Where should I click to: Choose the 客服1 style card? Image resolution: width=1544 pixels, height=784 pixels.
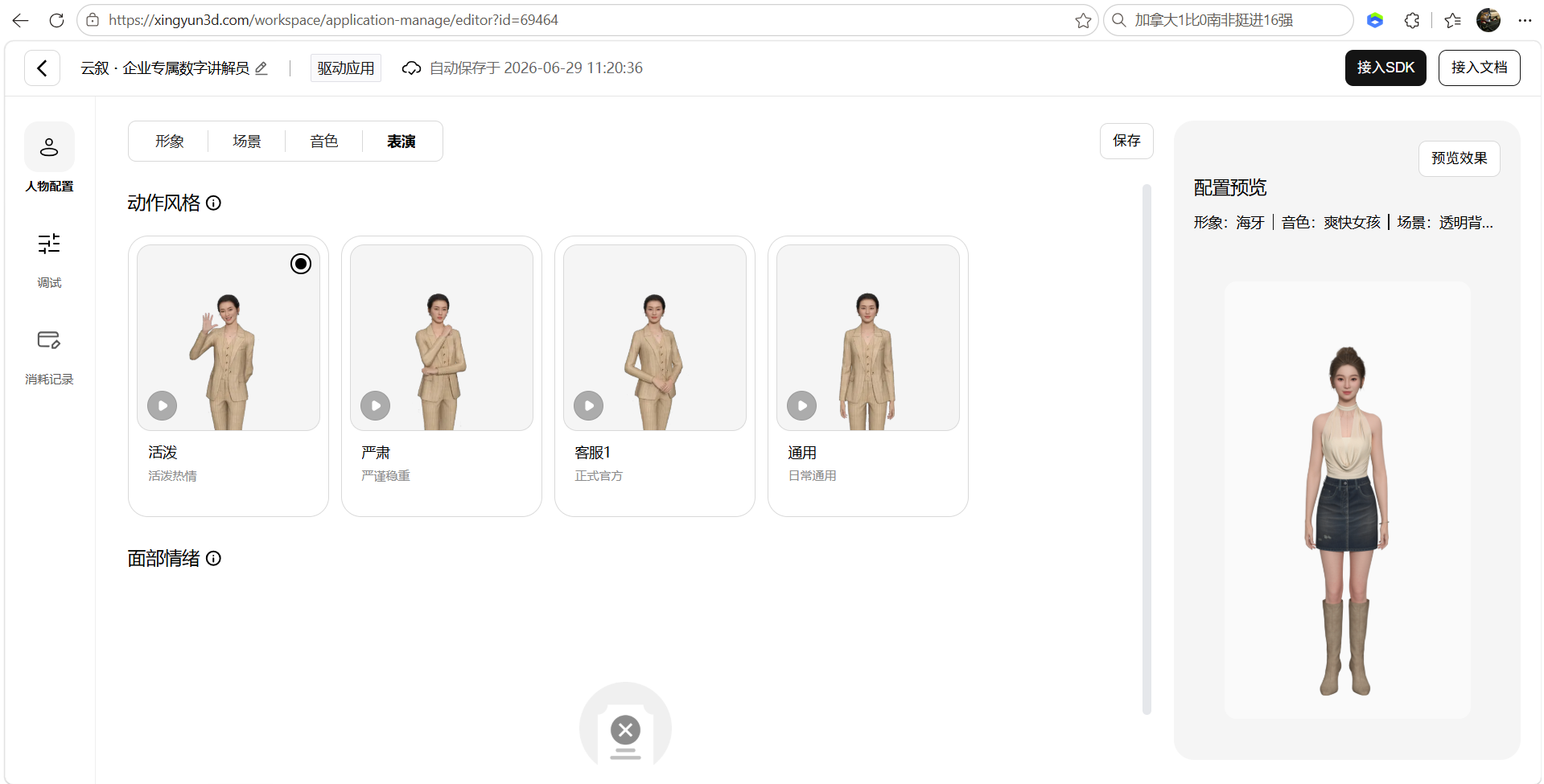pos(655,376)
